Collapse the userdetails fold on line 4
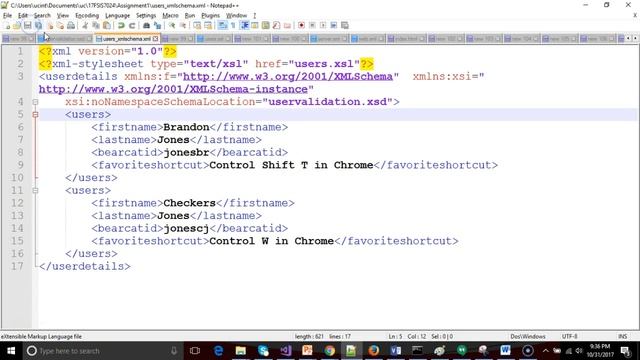Screen dimensions: 640x360 [x=36, y=102]
